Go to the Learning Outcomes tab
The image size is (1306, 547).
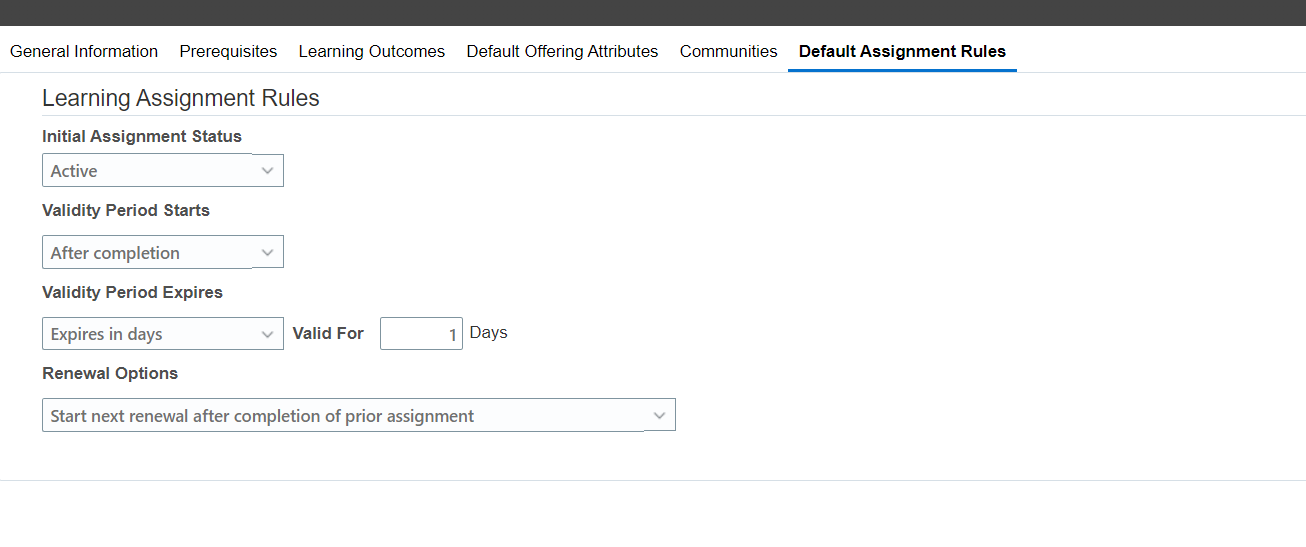372,51
